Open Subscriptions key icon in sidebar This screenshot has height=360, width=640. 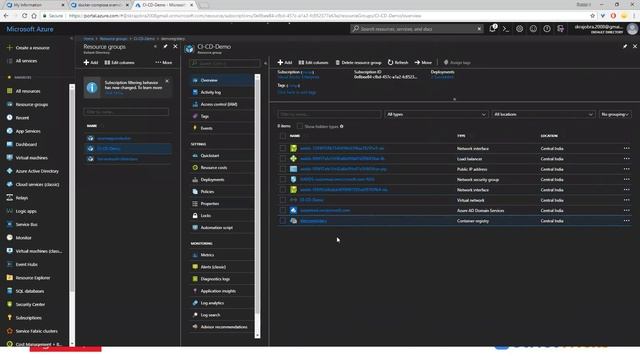tap(9, 318)
